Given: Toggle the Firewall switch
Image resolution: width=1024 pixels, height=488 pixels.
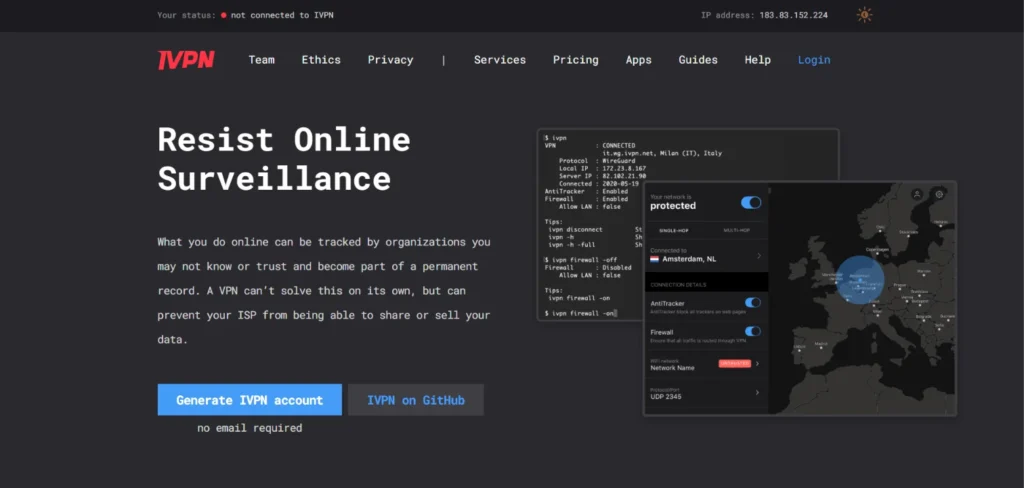Looking at the screenshot, I should point(753,331).
